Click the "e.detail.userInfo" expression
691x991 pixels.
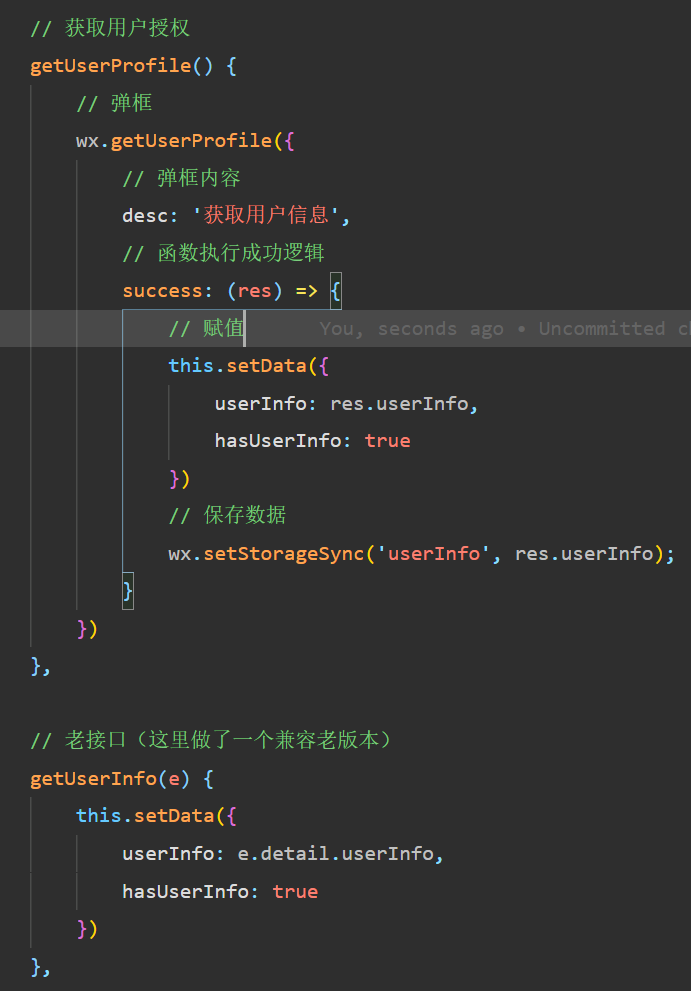(x=339, y=854)
